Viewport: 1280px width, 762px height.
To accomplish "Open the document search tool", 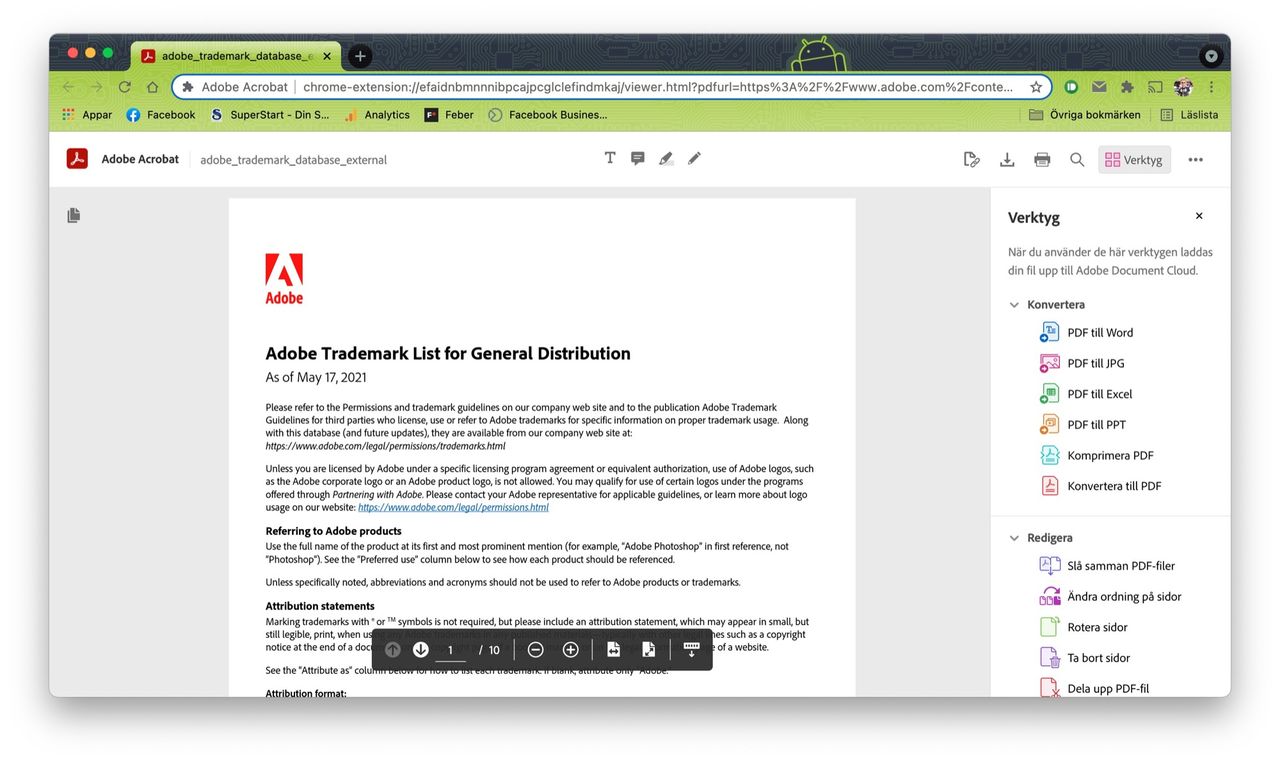I will [x=1076, y=158].
